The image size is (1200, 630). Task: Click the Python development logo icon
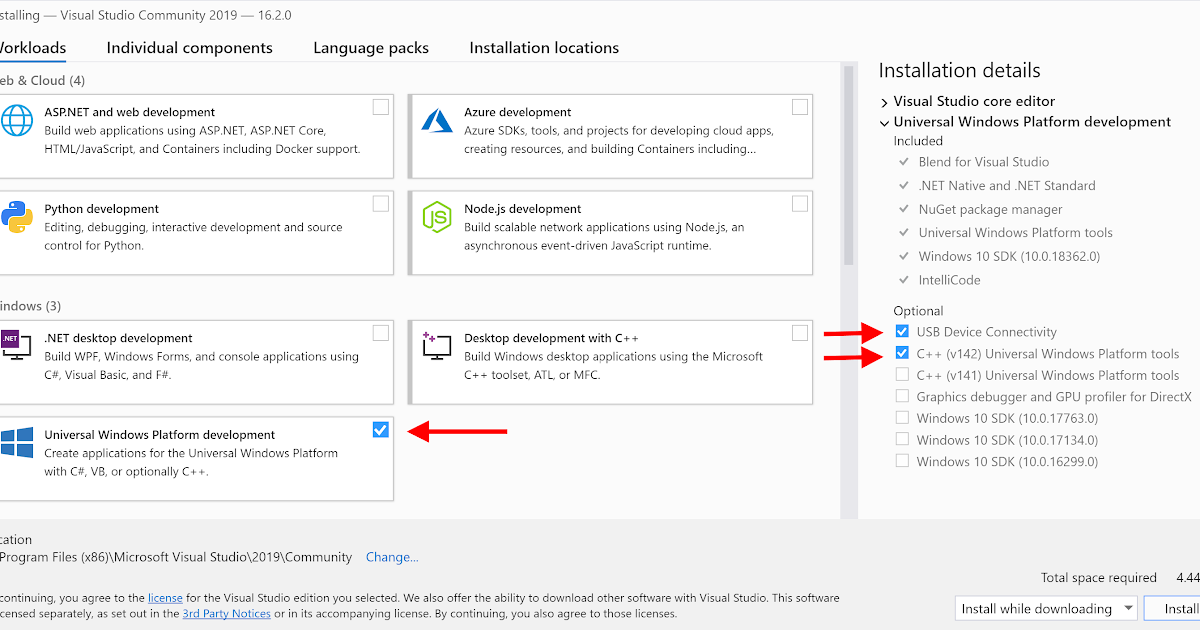(x=17, y=217)
